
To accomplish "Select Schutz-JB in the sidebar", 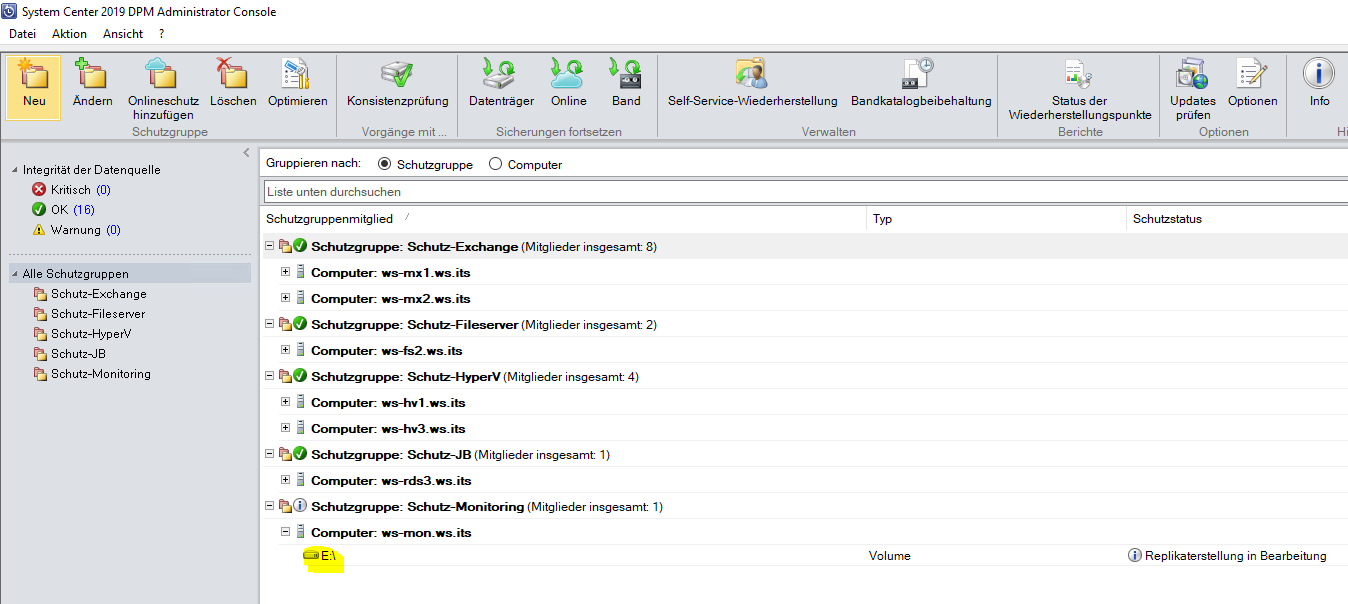I will click(x=78, y=354).
